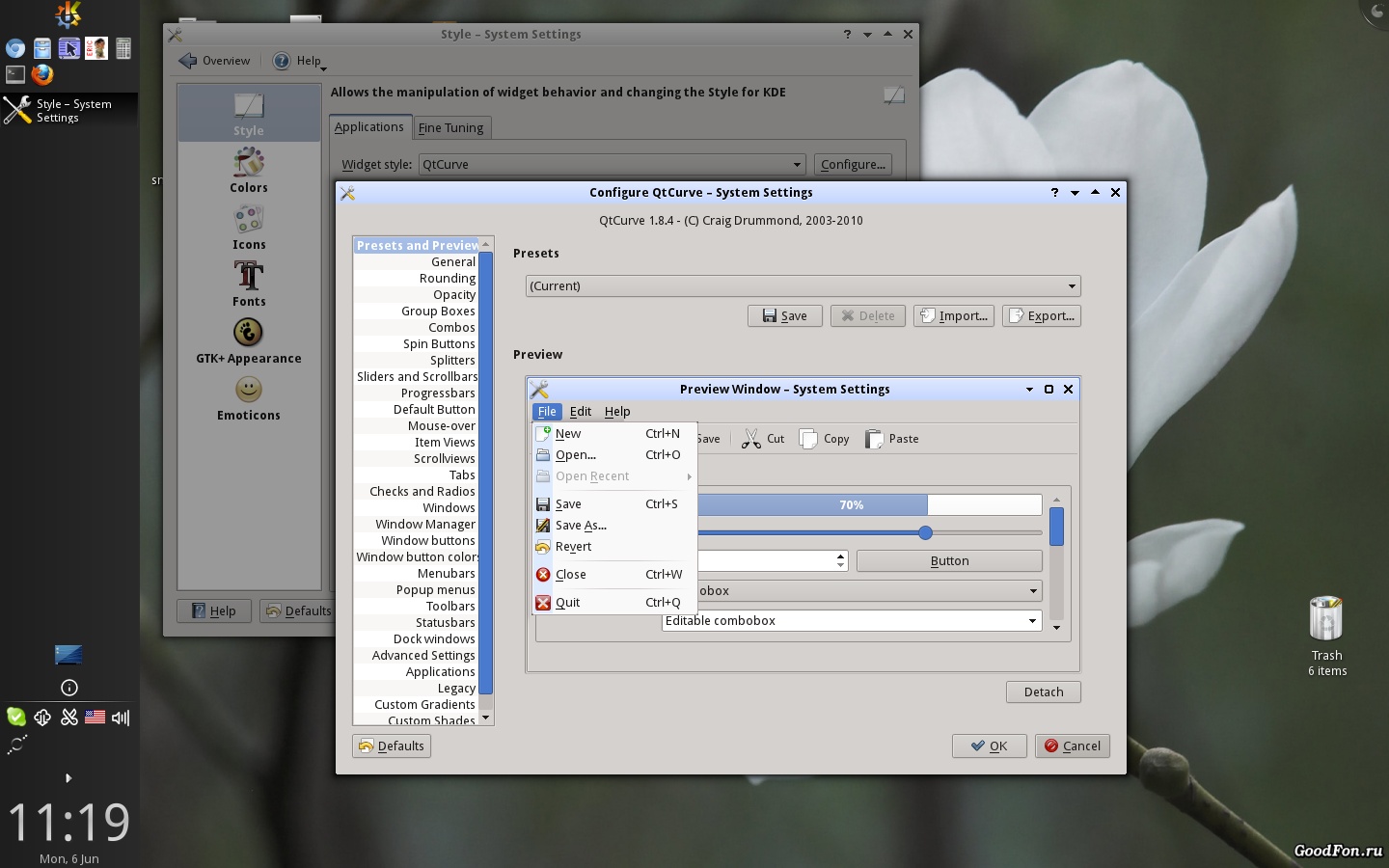Choose Quit from the File menu
This screenshot has height=868, width=1389.
point(614,603)
